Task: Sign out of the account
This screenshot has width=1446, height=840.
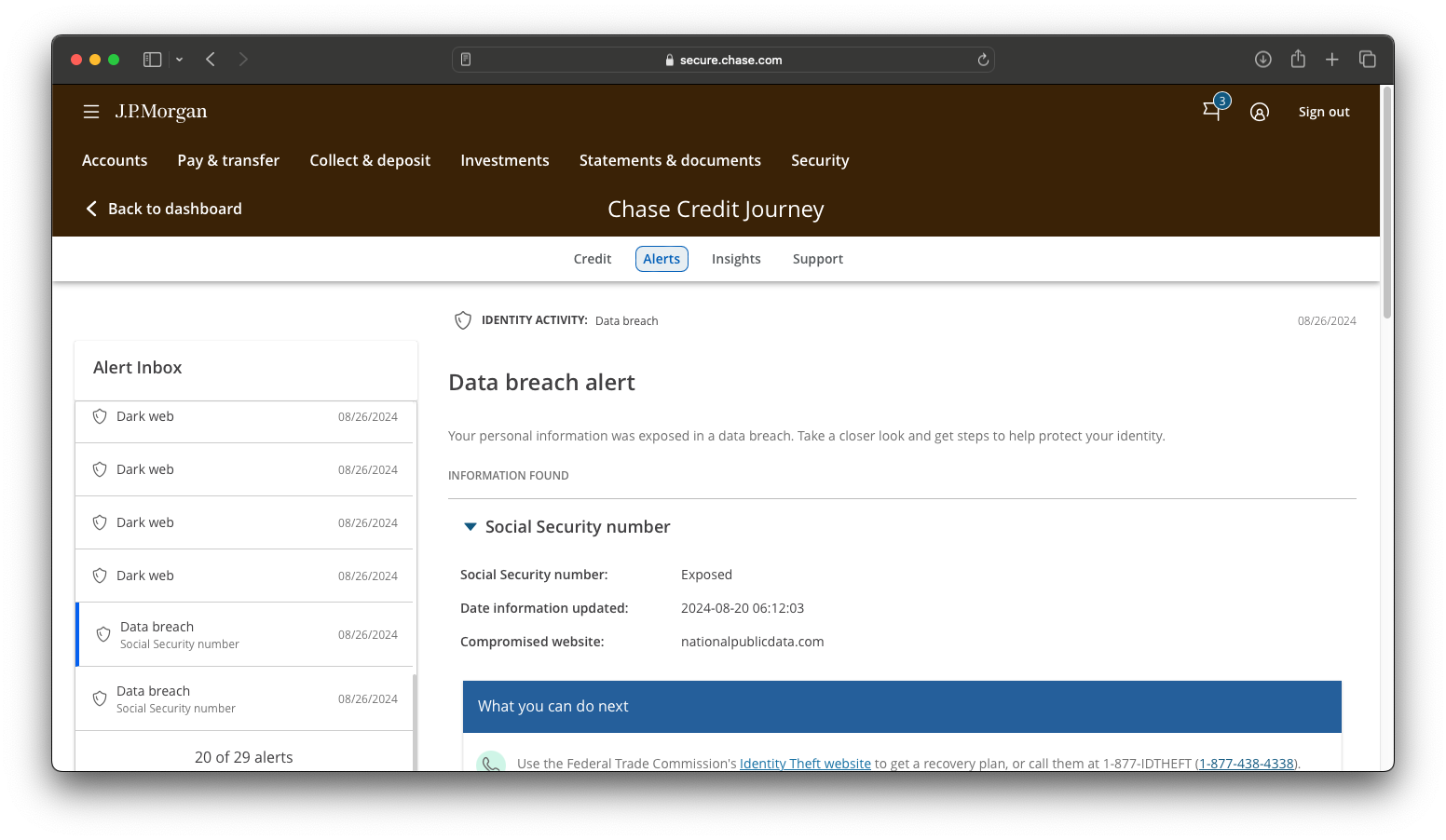Action: point(1324,112)
